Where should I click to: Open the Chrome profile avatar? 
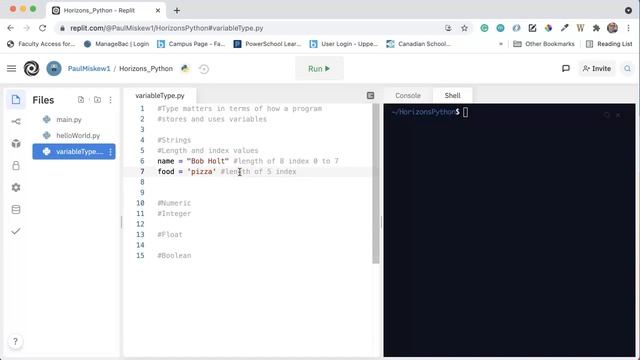[612, 28]
